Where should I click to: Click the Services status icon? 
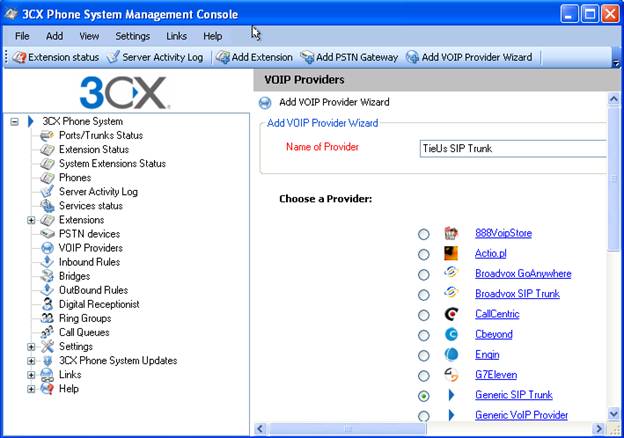47,206
